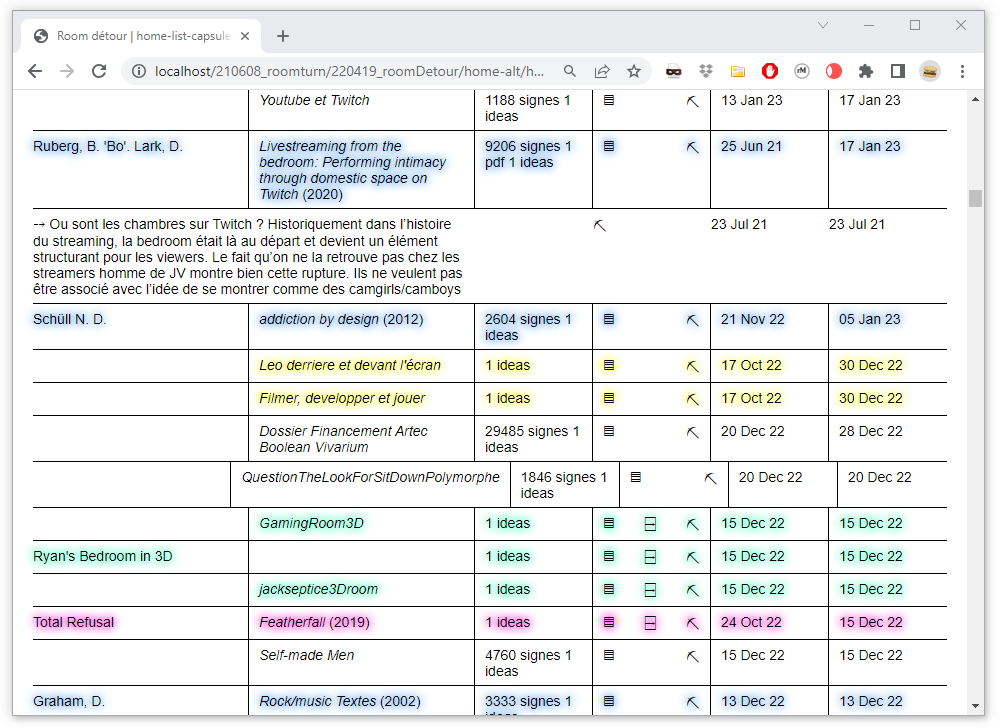Screen dimensions: 1004x728
Task: Click the list icon in the QuestionTheLookForSitDownPolymorphe row
Action: [636, 478]
